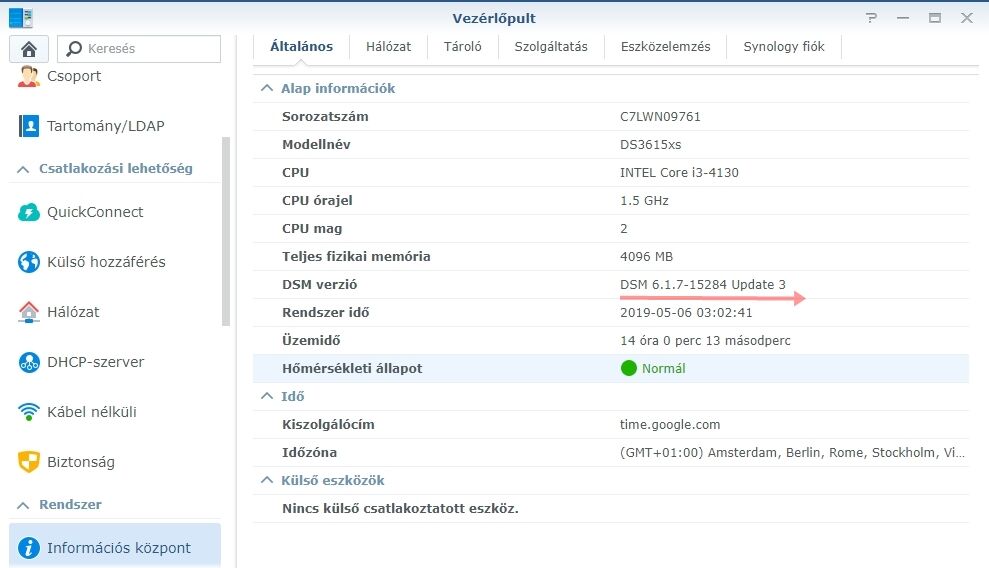Image resolution: width=989 pixels, height=568 pixels.
Task: Collapse Csatlakozási lehetőség sidebar group
Action: [x=24, y=169]
